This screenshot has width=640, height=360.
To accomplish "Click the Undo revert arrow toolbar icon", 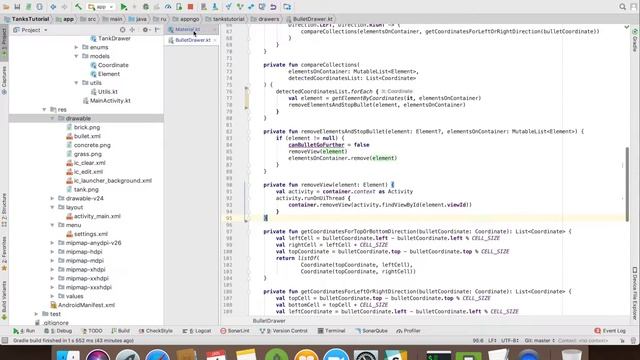I will click(x=273, y=7).
